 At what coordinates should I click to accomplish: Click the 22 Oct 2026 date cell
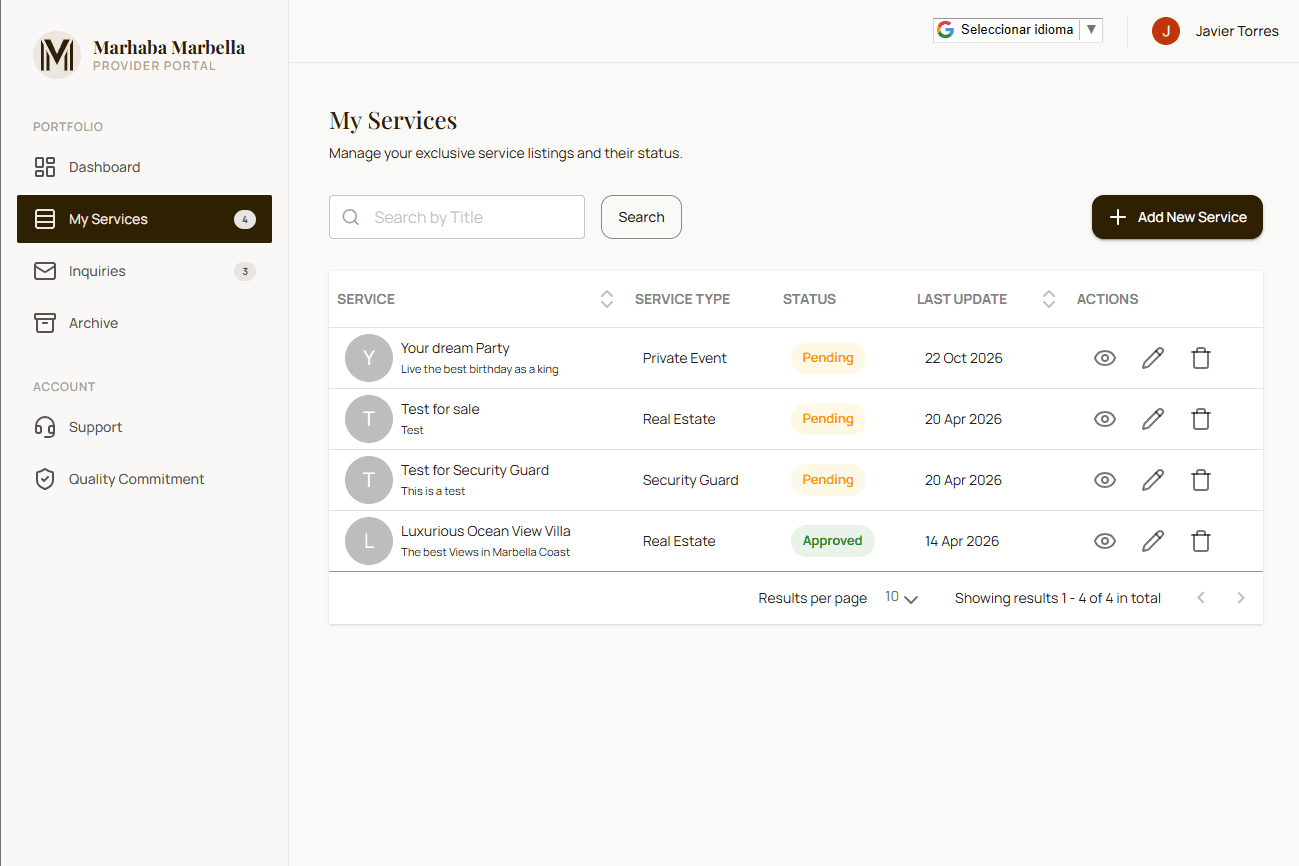pyautogui.click(x=964, y=358)
